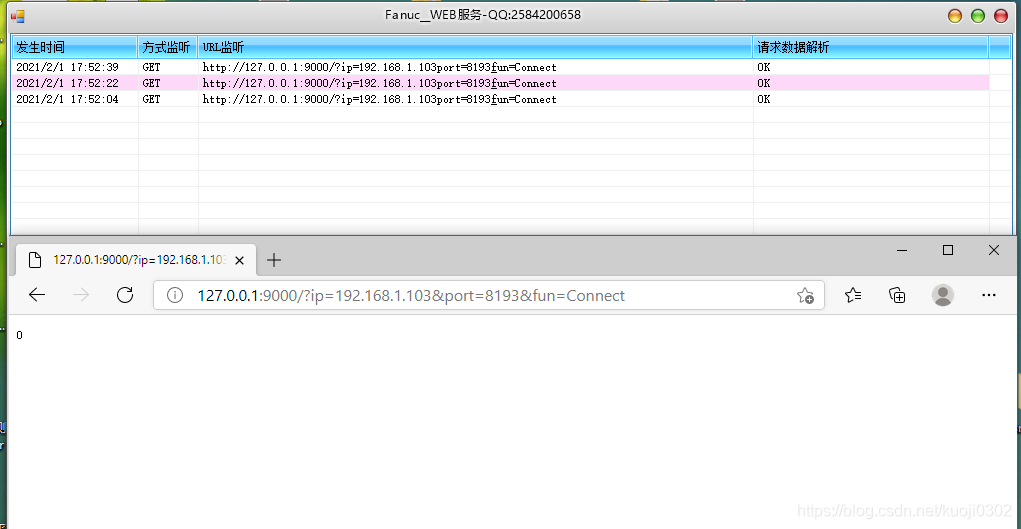Minimize the browser window

click(x=902, y=250)
